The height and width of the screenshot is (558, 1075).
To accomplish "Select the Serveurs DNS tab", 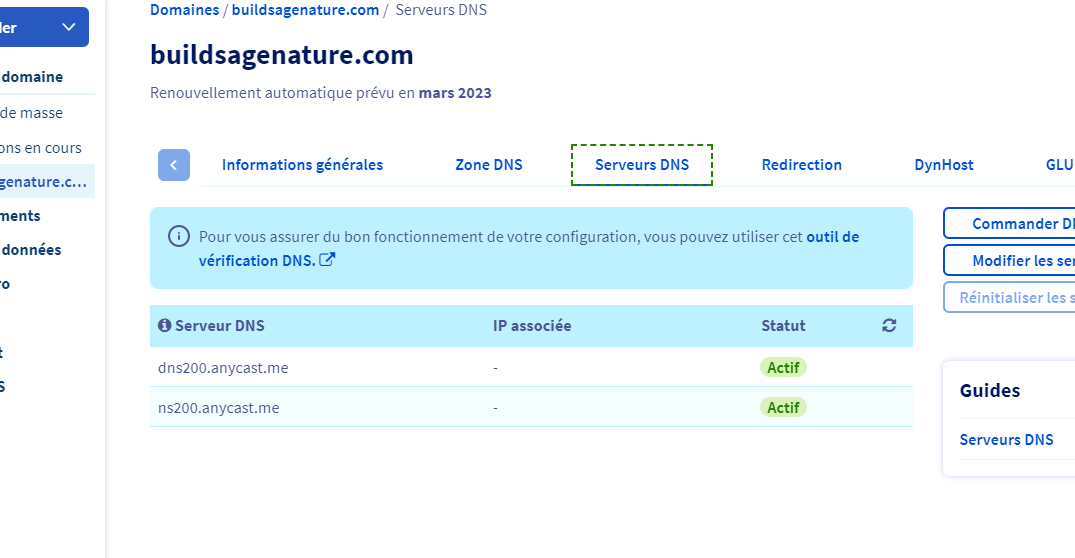I will click(x=641, y=165).
